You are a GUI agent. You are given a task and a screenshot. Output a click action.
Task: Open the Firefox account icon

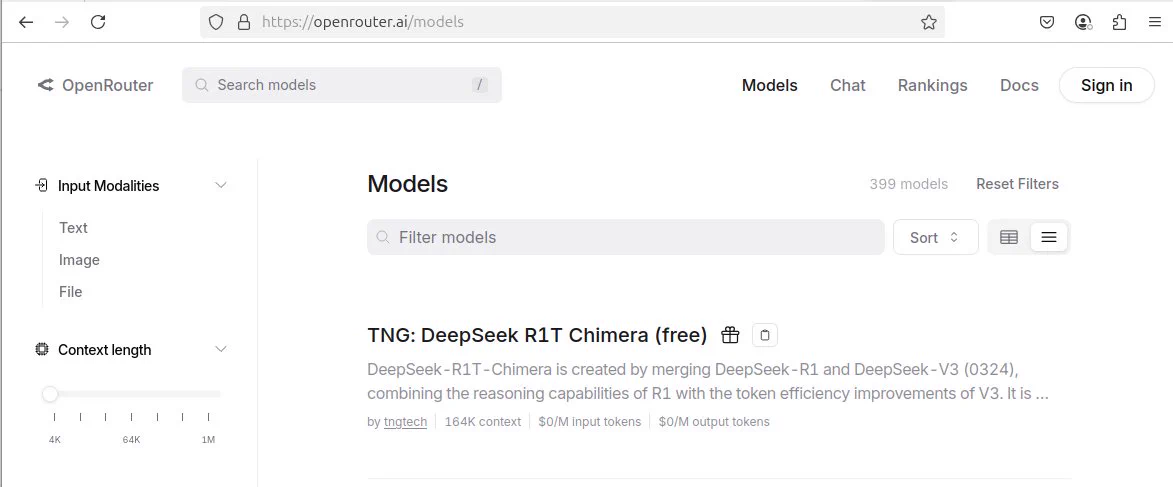pos(1083,22)
